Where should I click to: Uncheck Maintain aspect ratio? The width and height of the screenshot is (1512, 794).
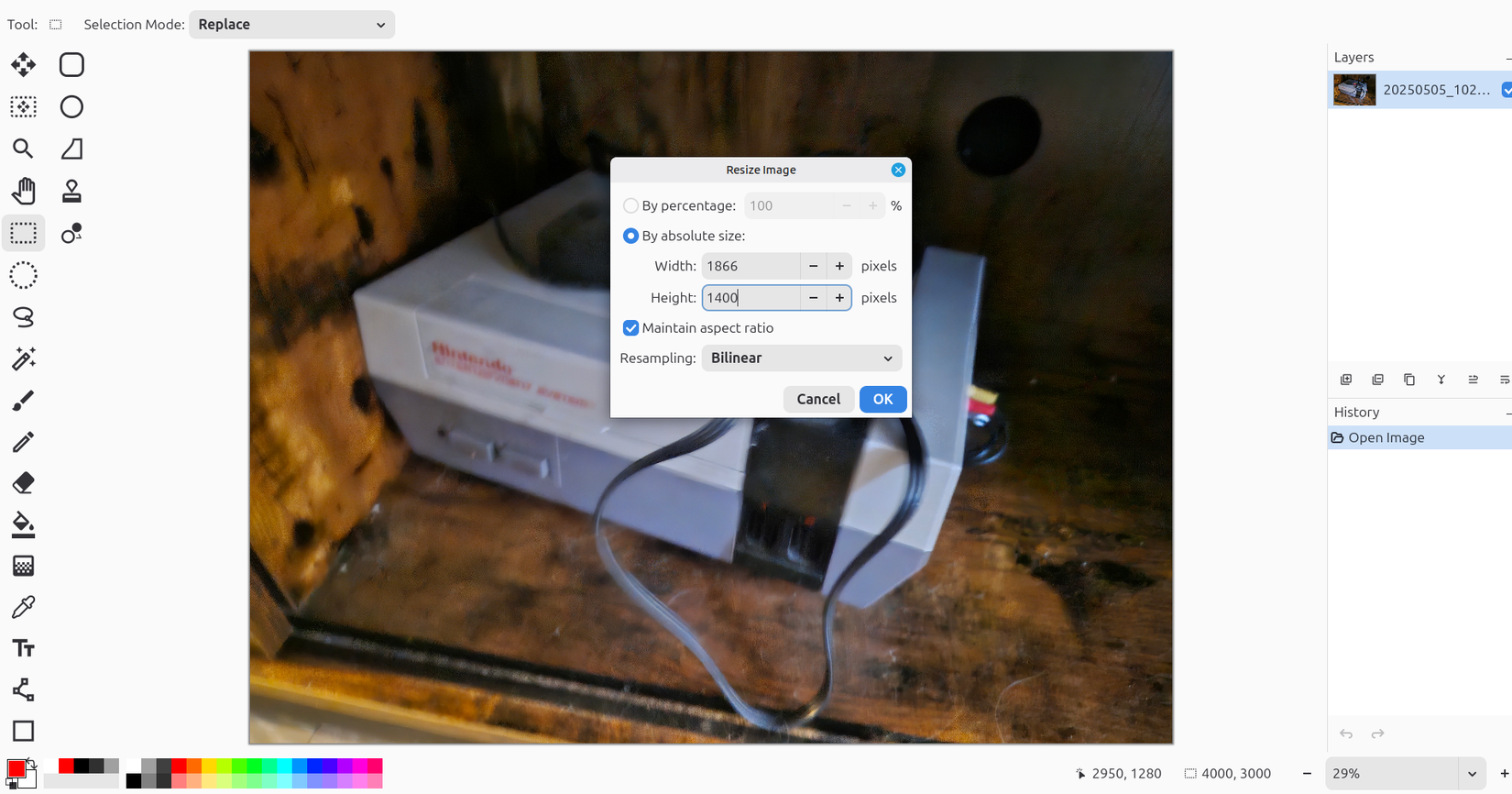[x=630, y=328]
